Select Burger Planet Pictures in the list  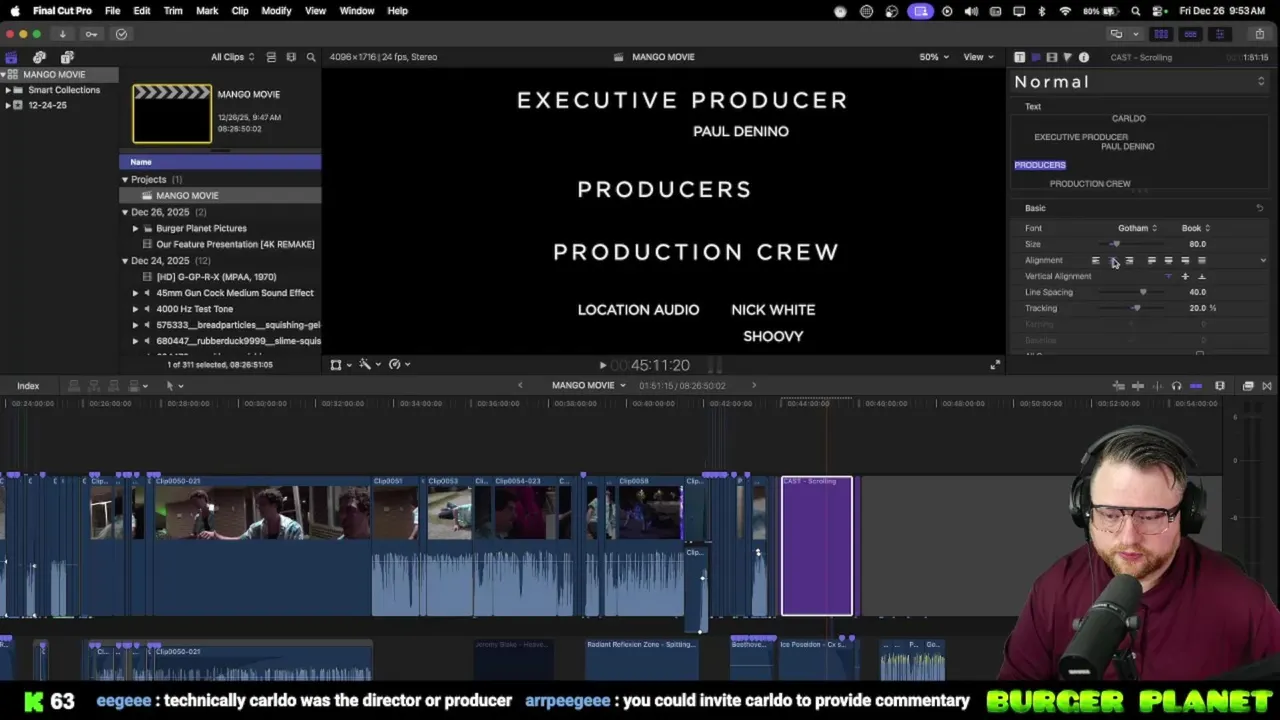[201, 228]
